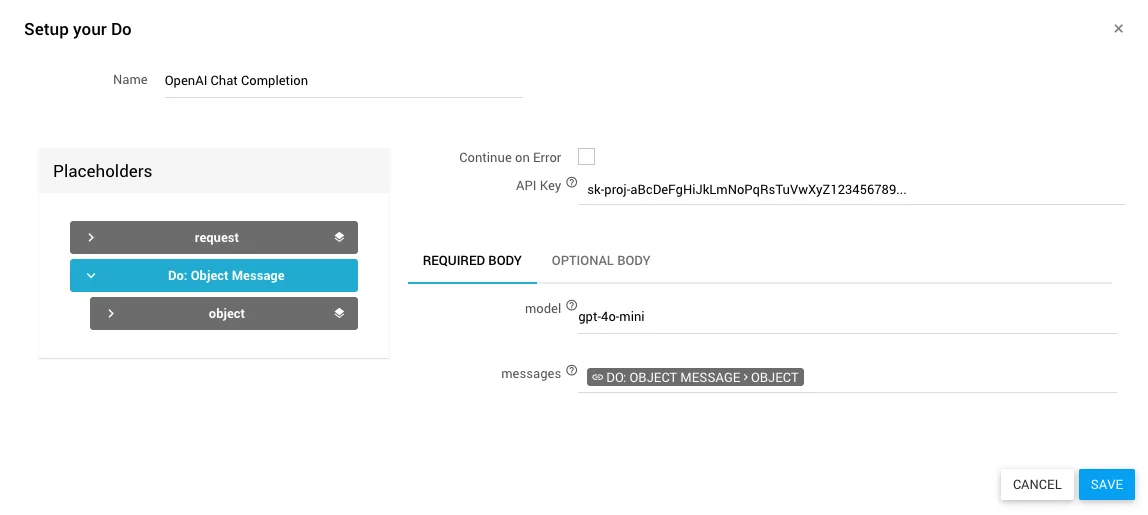Click the model field containing gpt-4o-mini
Screen dimensions: 1148x515
point(846,317)
